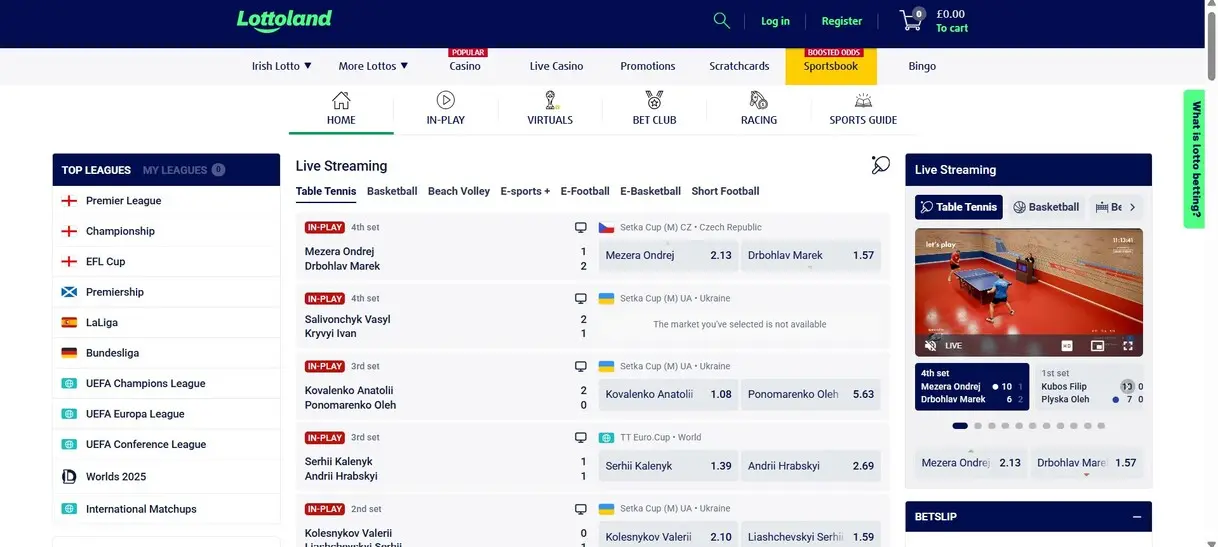Bet Mezera Ondrej 2.13 under video player
This screenshot has width=1218, height=547.
pos(971,463)
